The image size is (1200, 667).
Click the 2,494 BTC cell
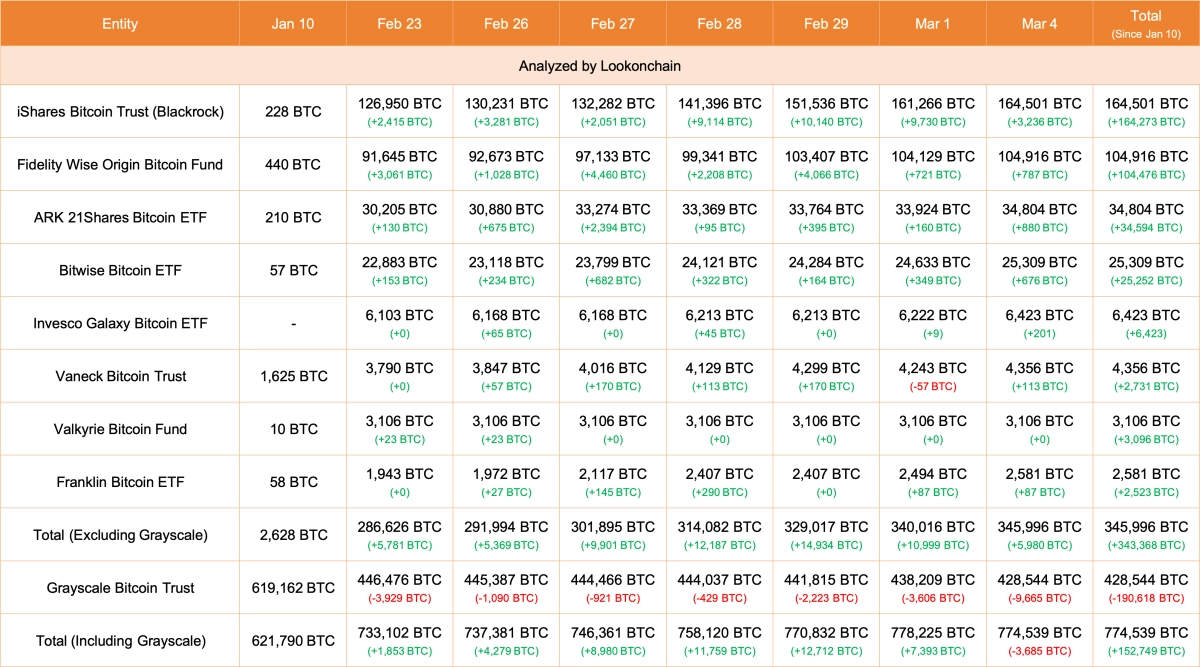tap(933, 482)
